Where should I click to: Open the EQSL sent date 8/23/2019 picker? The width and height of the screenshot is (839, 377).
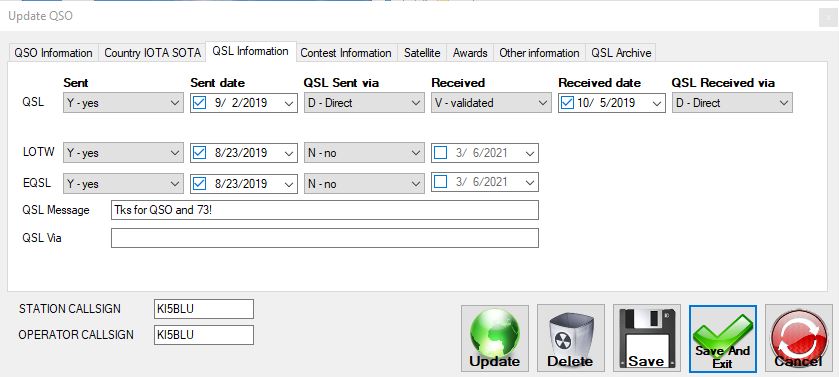tap(289, 184)
